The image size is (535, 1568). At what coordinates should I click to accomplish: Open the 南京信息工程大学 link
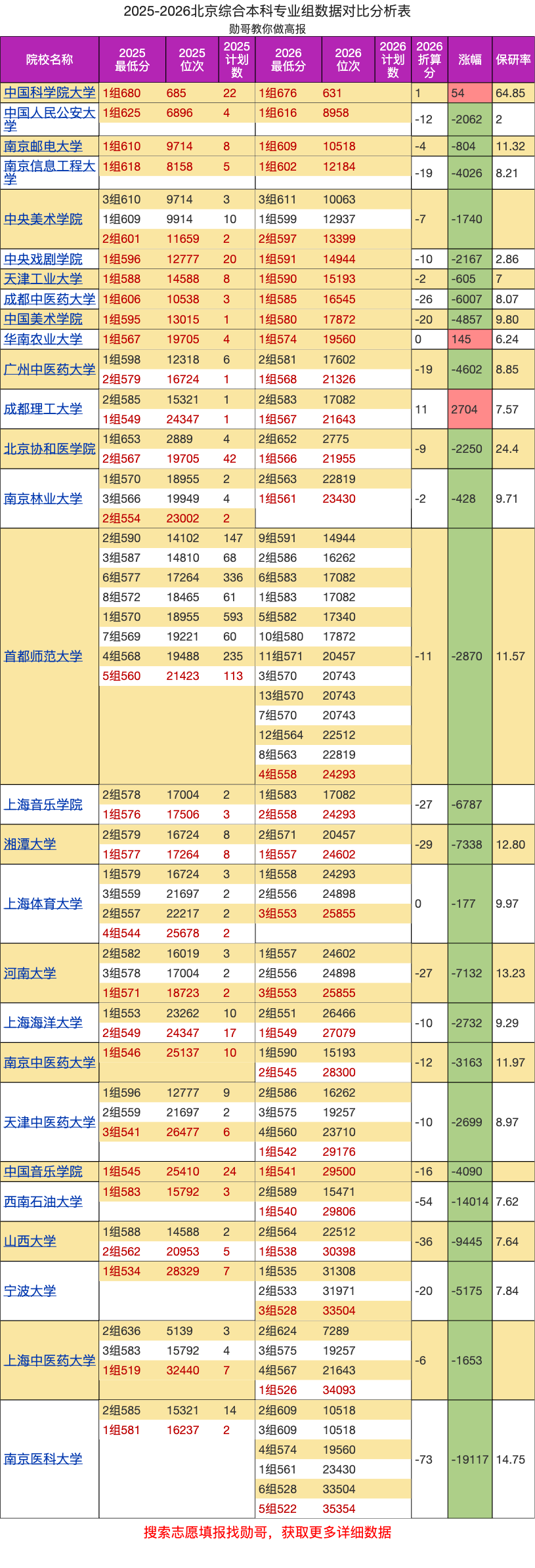click(49, 173)
